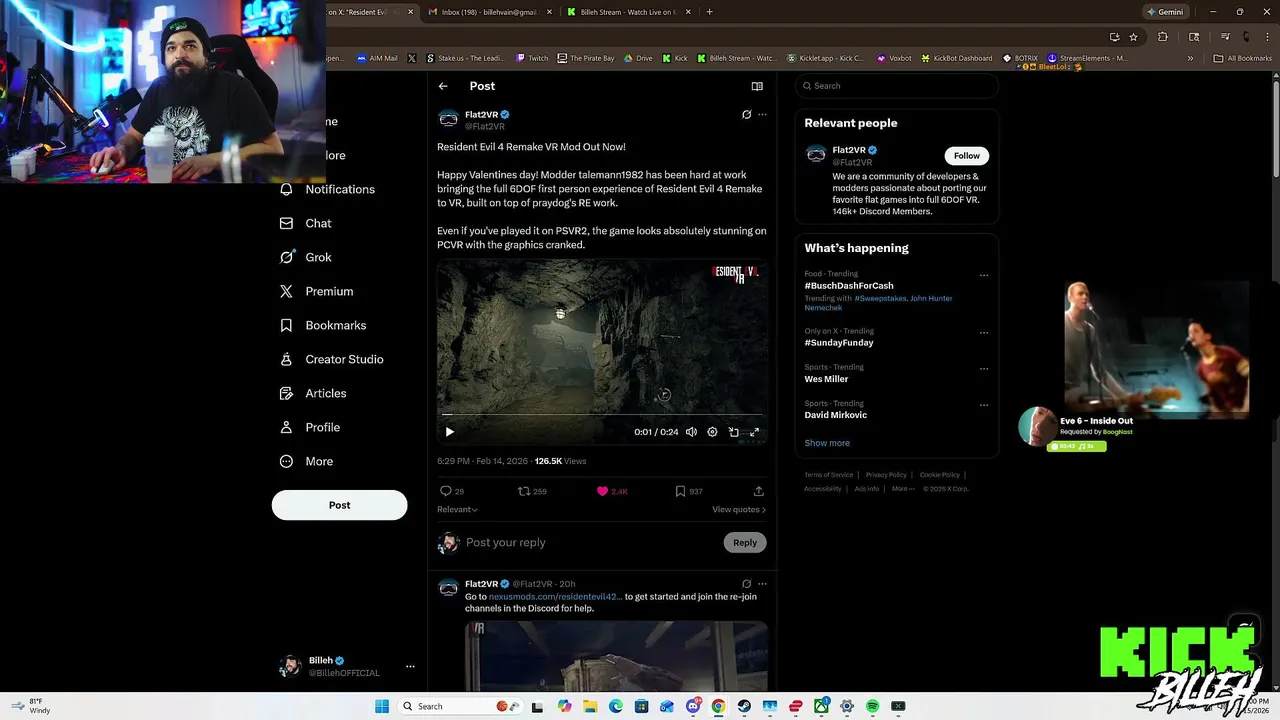
Task: Open a new browser tab
Action: click(x=709, y=12)
